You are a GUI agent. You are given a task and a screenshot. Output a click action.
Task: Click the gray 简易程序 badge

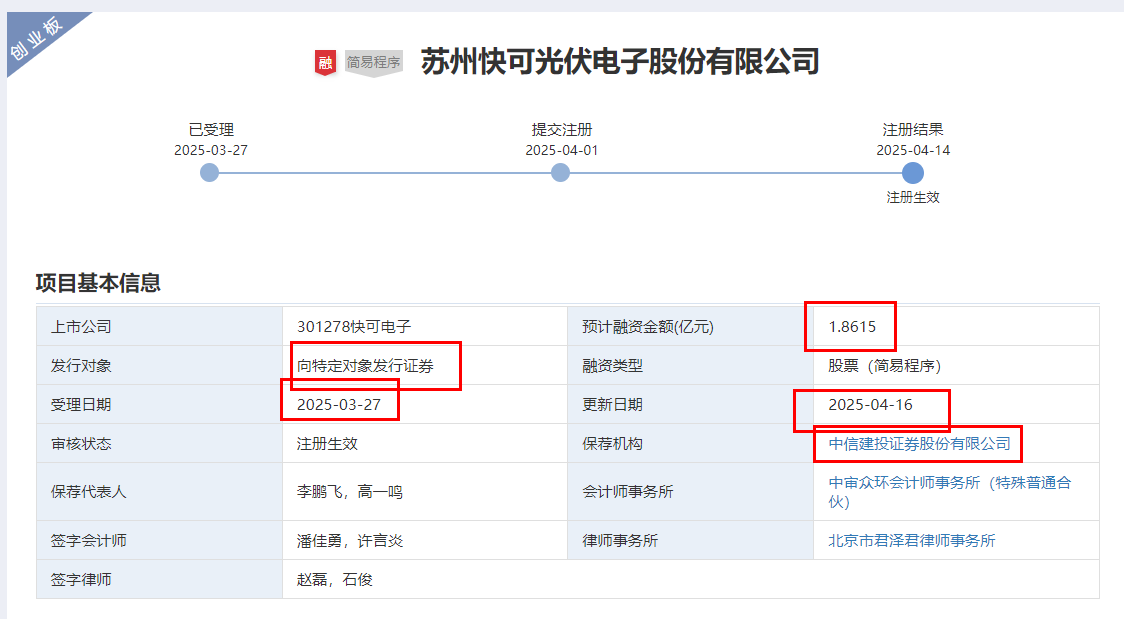point(373,62)
